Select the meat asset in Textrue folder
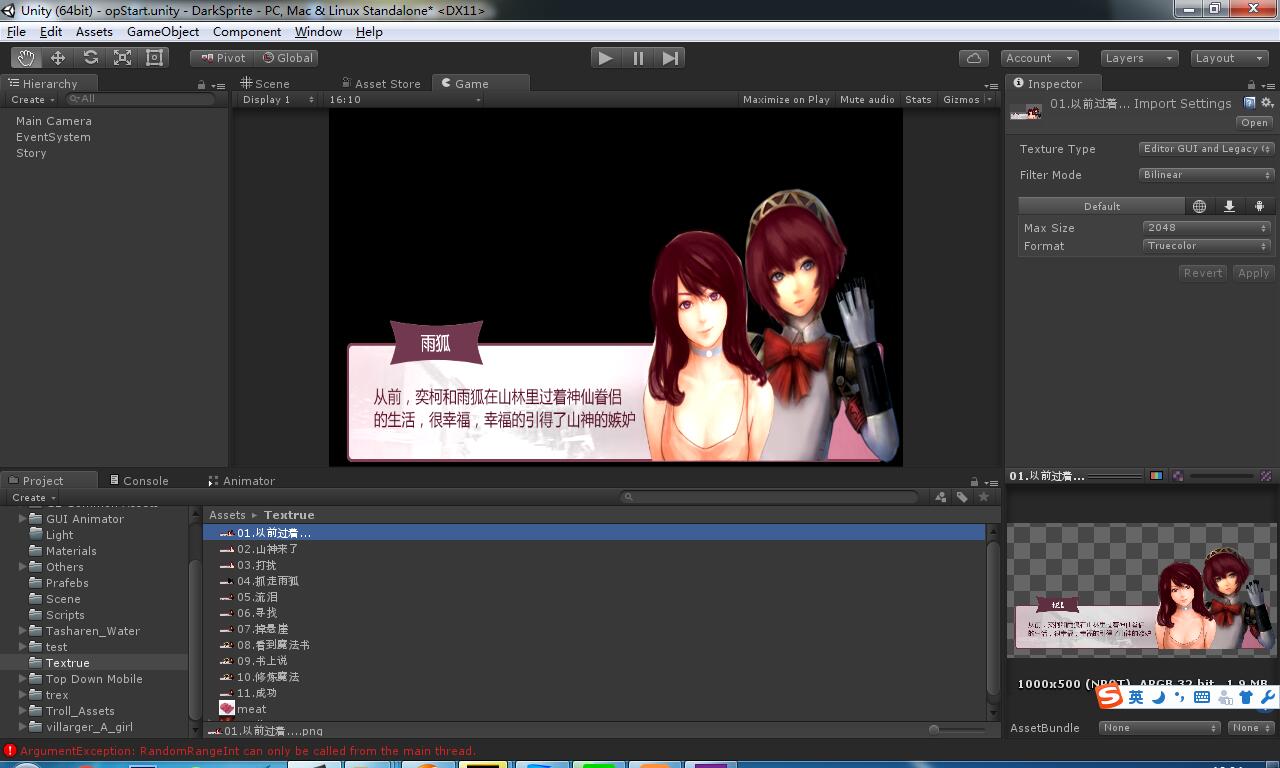This screenshot has height=768, width=1280. click(x=252, y=709)
